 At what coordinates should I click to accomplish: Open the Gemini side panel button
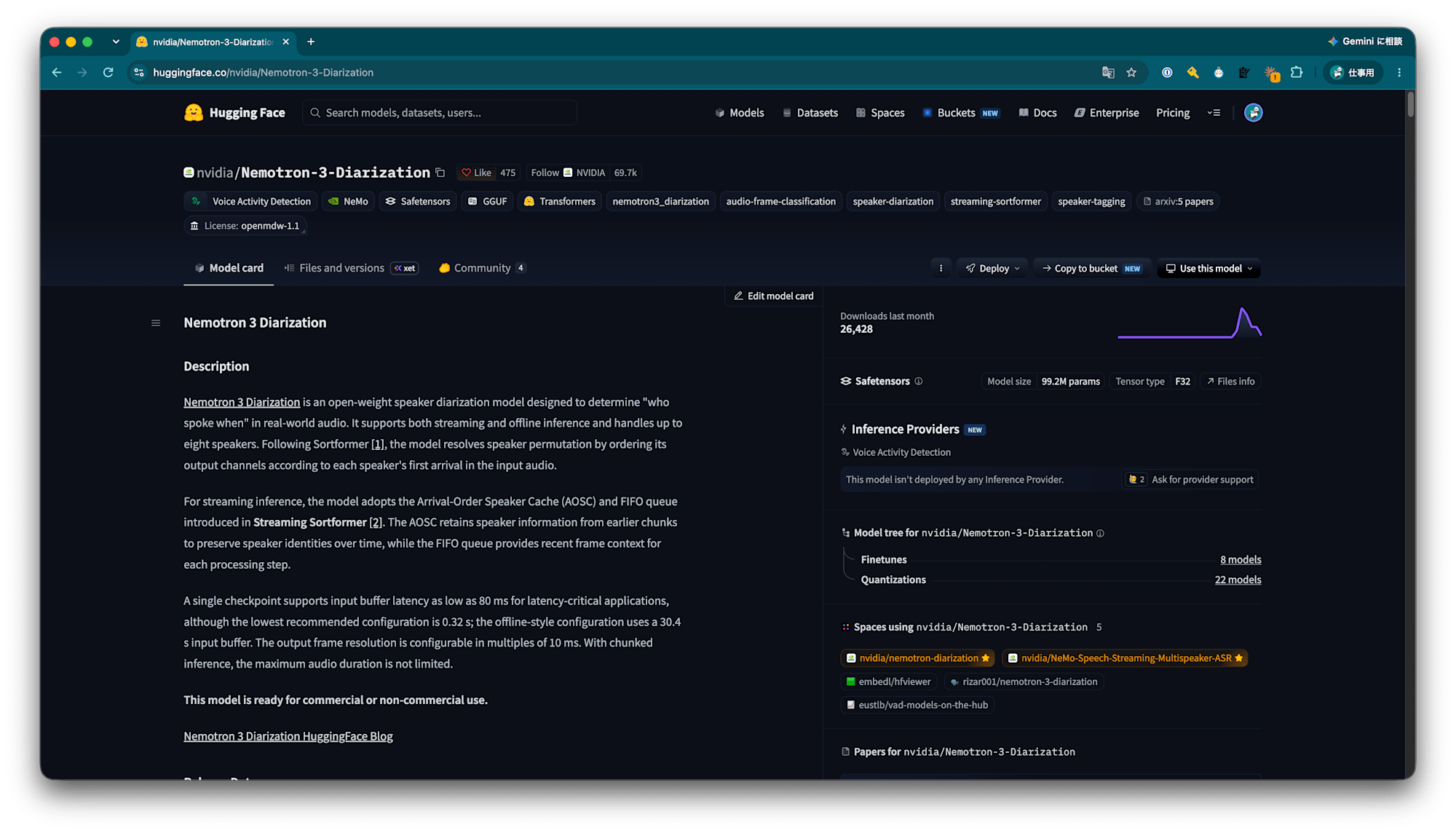[x=1365, y=42]
